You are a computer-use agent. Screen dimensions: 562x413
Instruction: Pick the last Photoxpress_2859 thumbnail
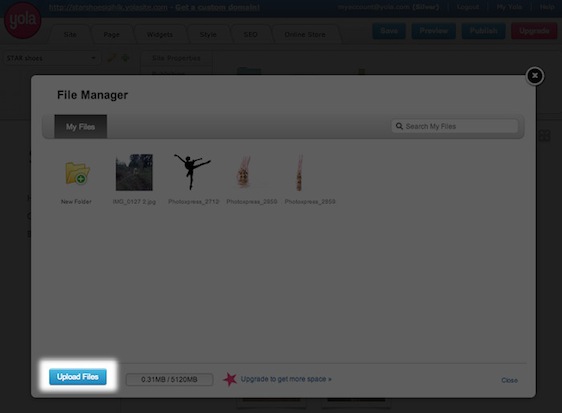pos(299,172)
